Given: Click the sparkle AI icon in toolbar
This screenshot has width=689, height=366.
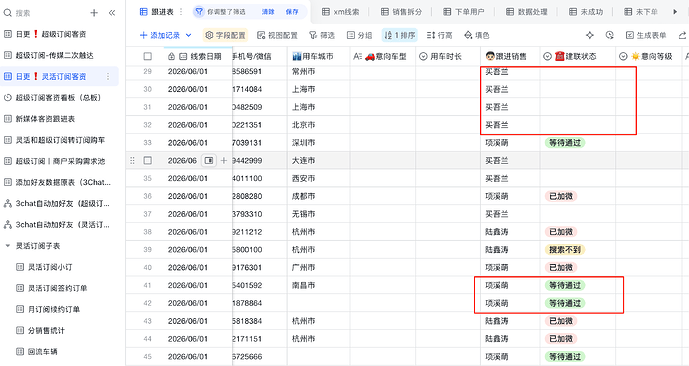Looking at the screenshot, I should click(590, 35).
